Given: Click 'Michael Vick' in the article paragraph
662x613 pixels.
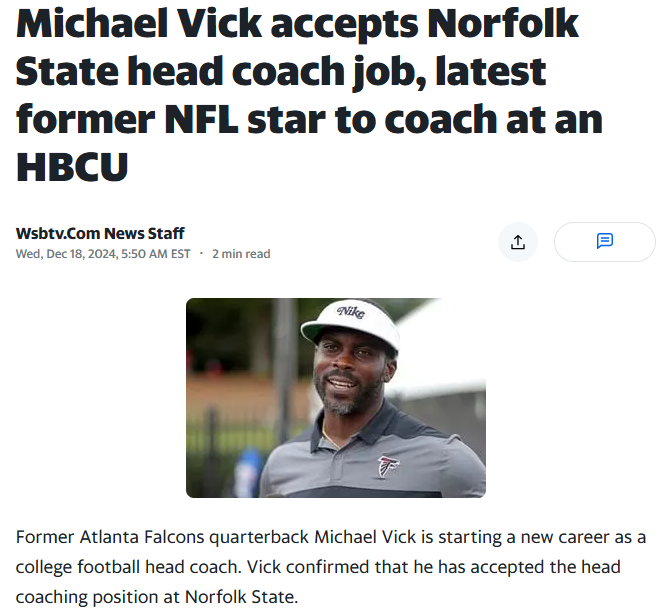Looking at the screenshot, I should pos(365,537).
